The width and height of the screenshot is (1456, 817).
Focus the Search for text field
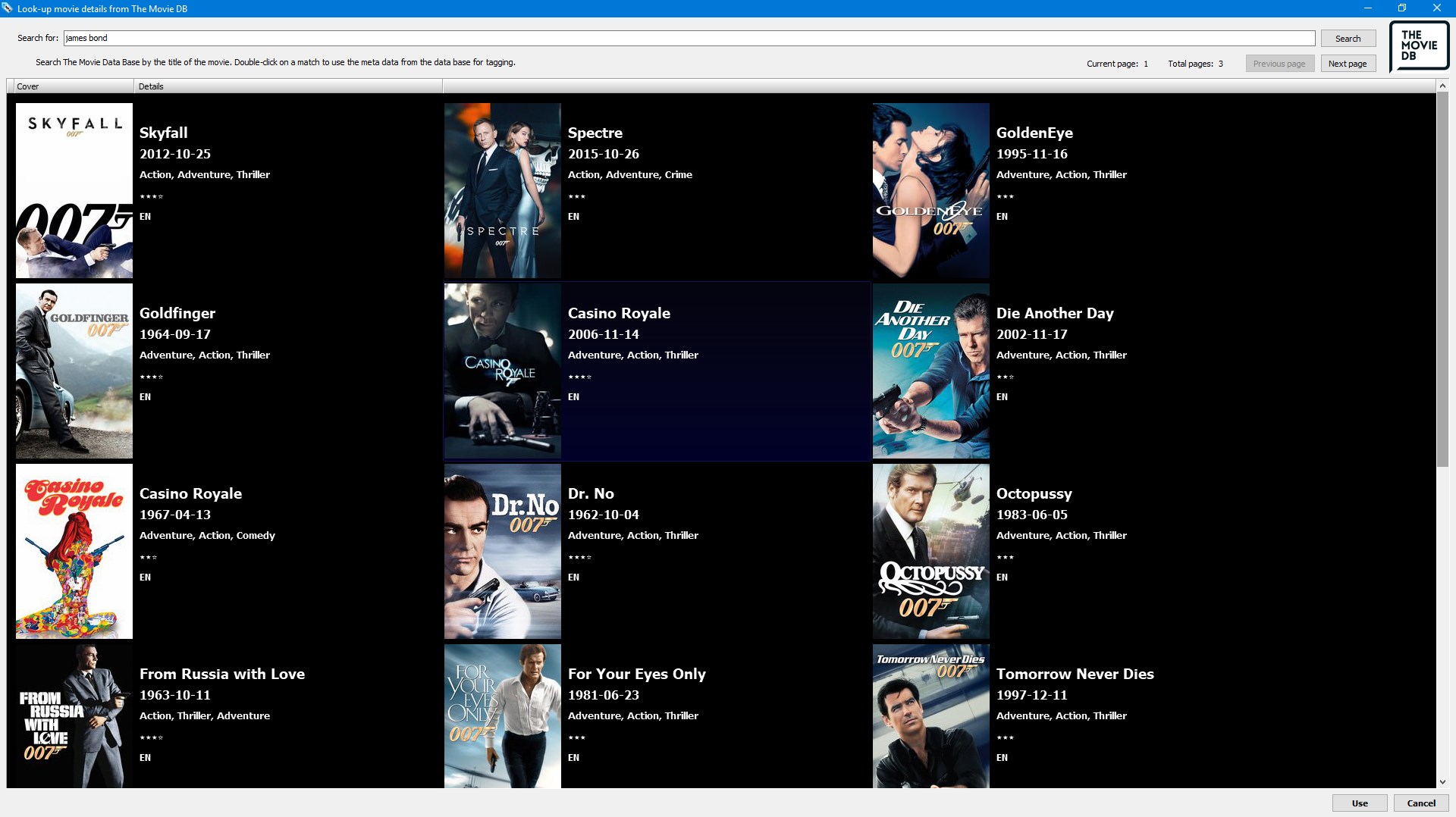click(x=689, y=38)
